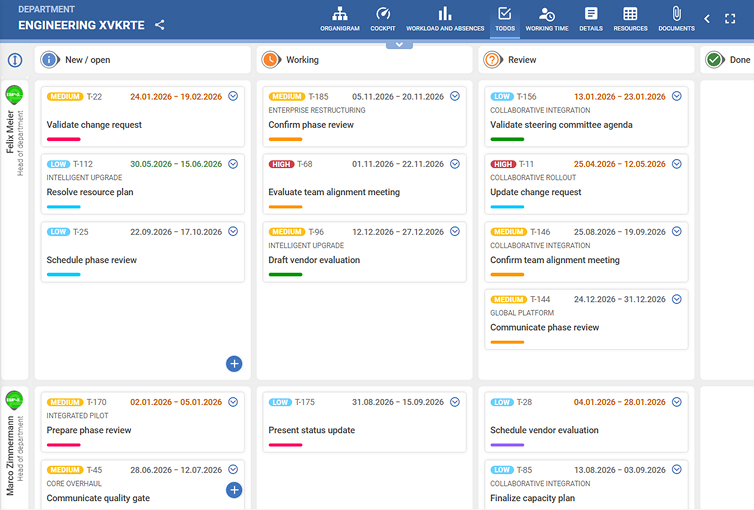Viewport: 754px width, 510px height.
Task: Click the Low priority badge on T-156
Action: 502,97
